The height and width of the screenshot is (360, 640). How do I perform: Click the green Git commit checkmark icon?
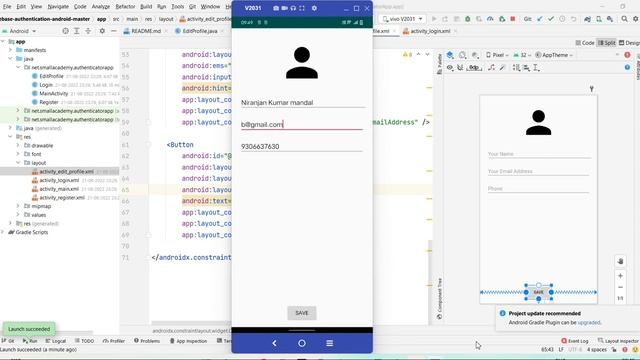[551, 19]
